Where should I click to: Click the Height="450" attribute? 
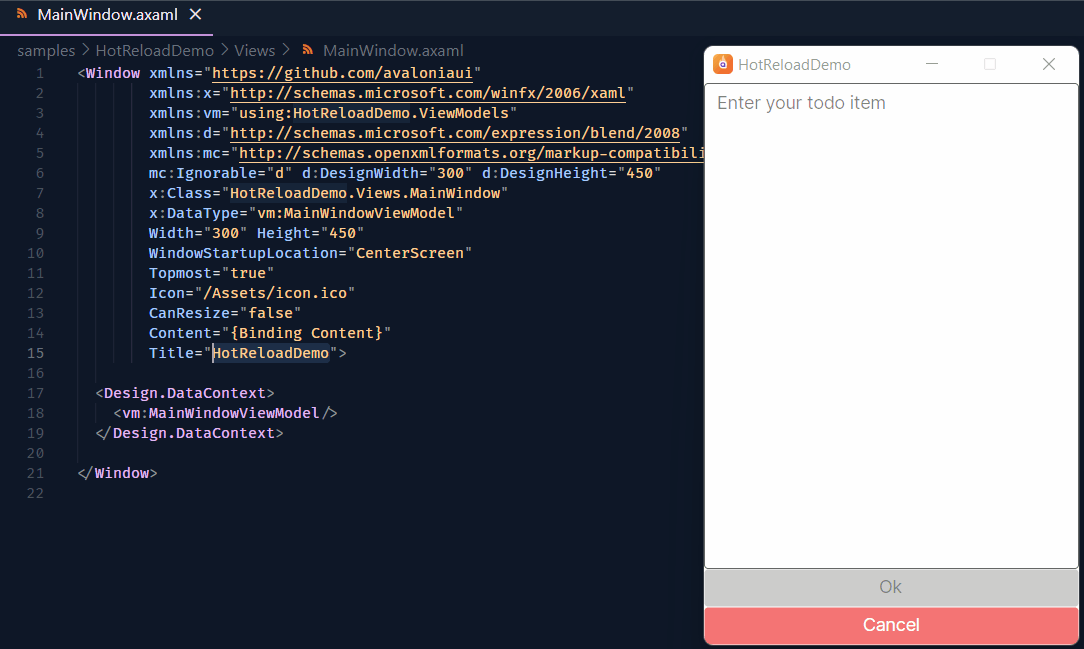click(x=310, y=234)
